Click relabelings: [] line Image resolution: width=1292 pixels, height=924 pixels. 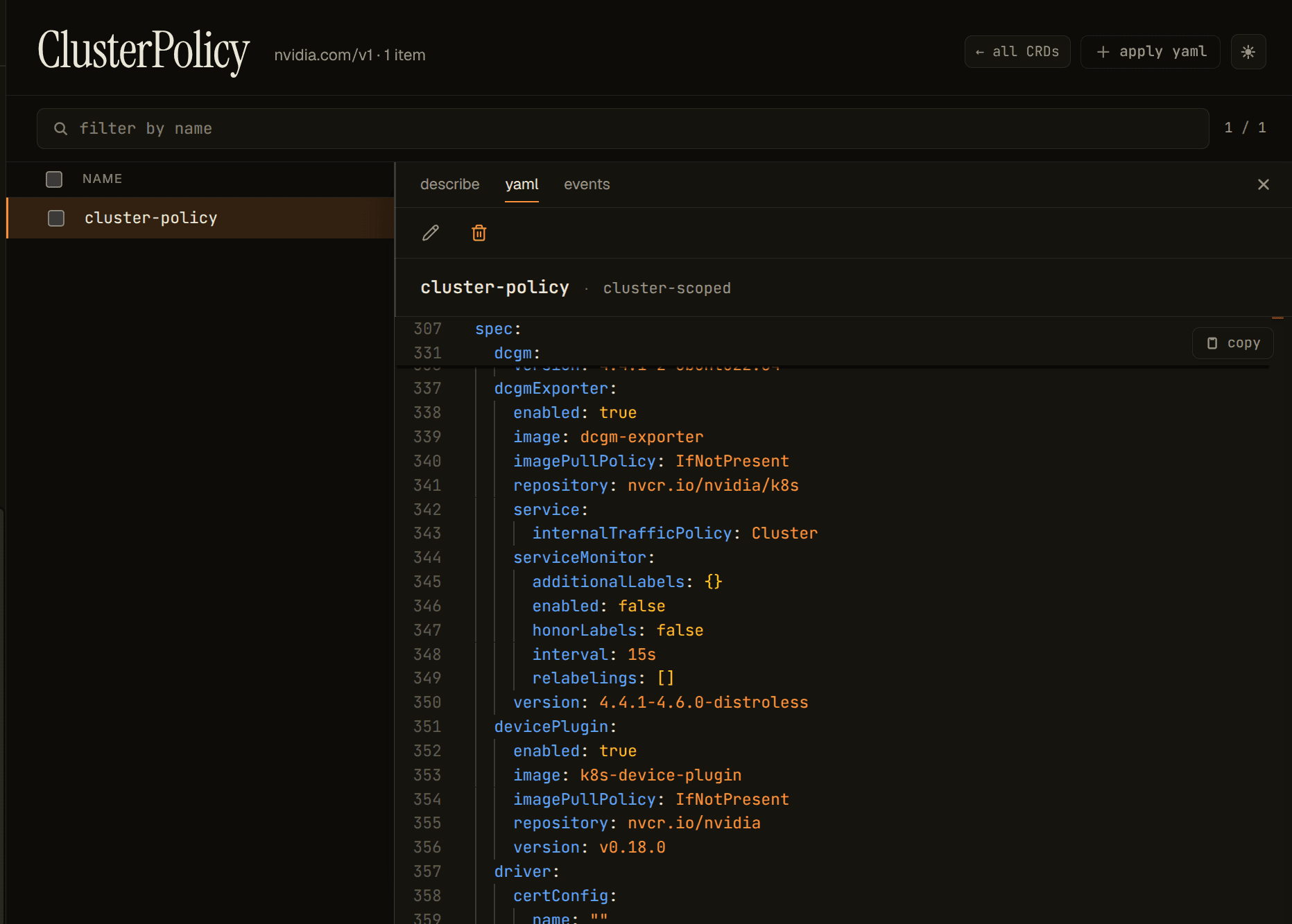[x=603, y=679]
